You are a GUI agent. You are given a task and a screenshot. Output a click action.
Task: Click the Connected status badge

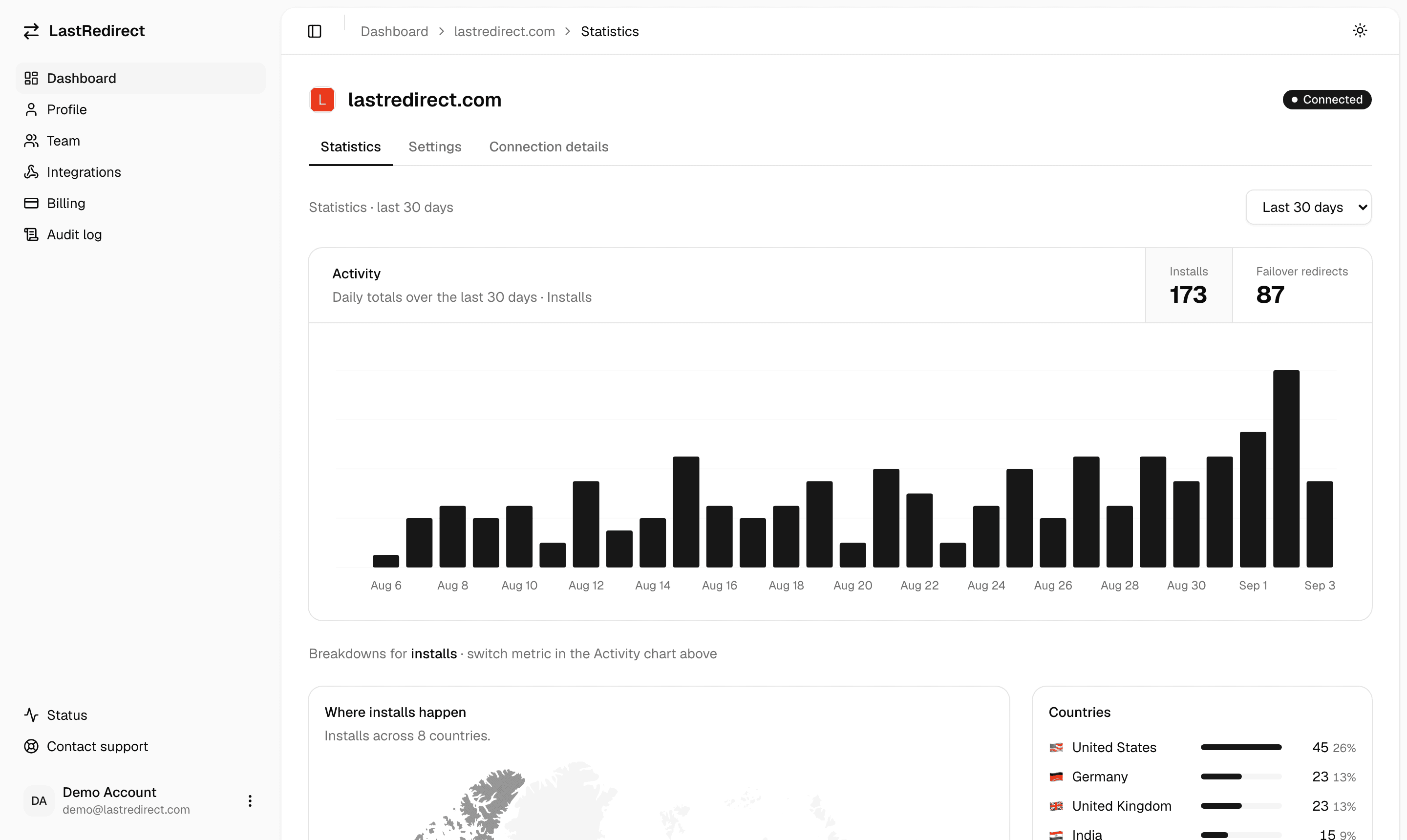(1326, 100)
